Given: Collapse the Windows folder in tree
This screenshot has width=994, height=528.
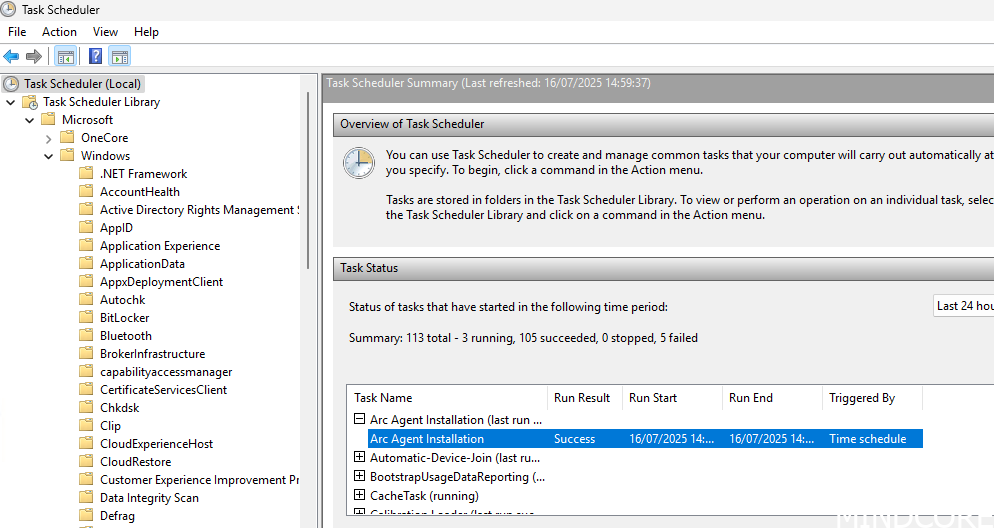Looking at the screenshot, I should pyautogui.click(x=48, y=156).
